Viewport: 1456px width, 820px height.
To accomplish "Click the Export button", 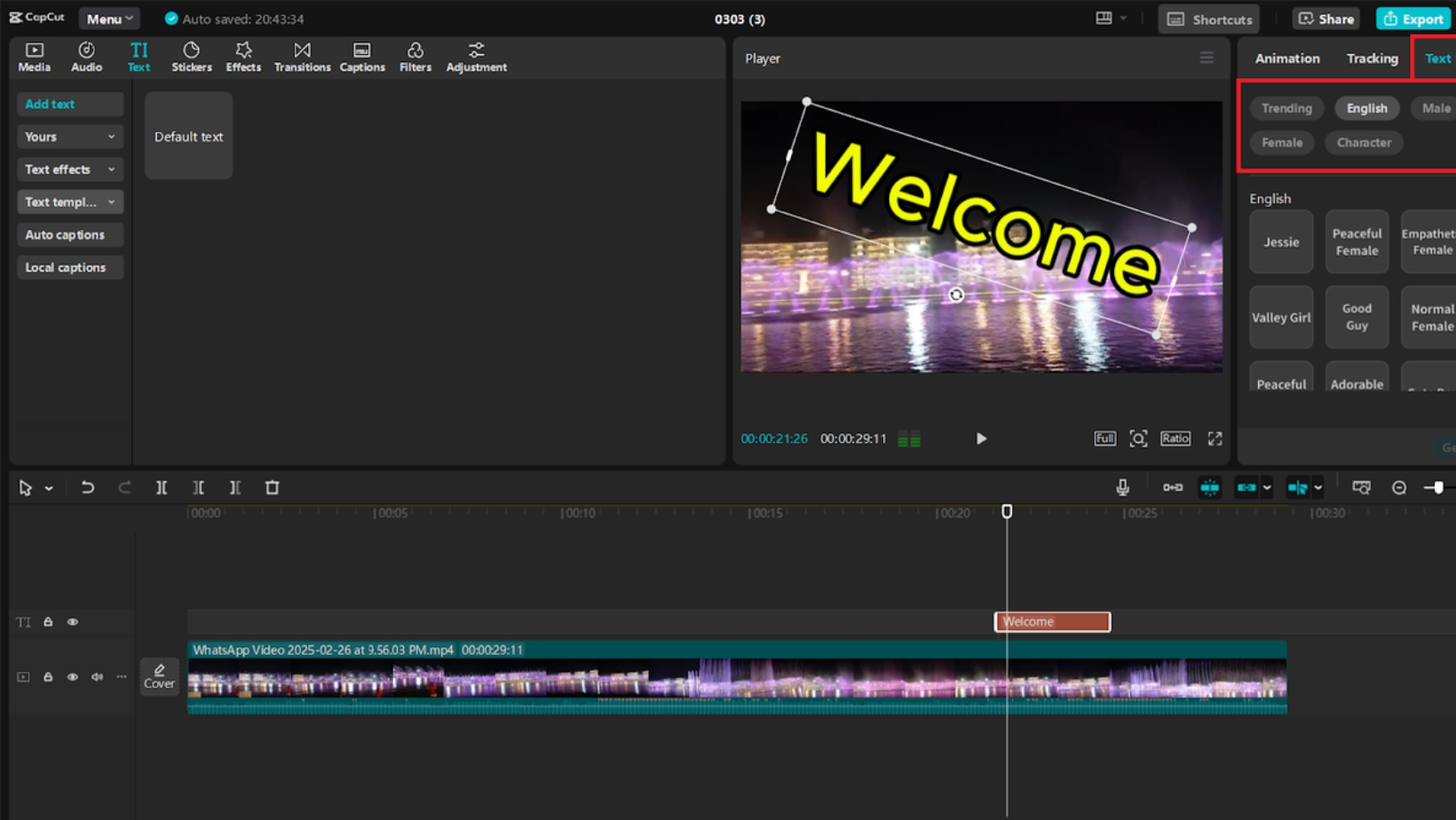I will coord(1412,19).
